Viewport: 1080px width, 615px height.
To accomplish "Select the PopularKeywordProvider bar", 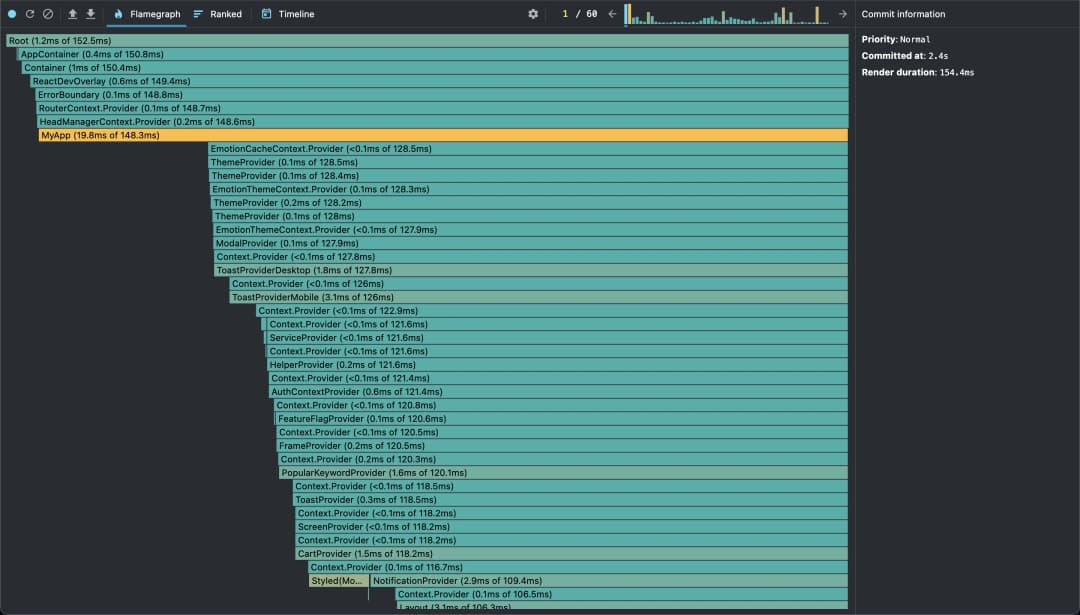I will pos(562,473).
